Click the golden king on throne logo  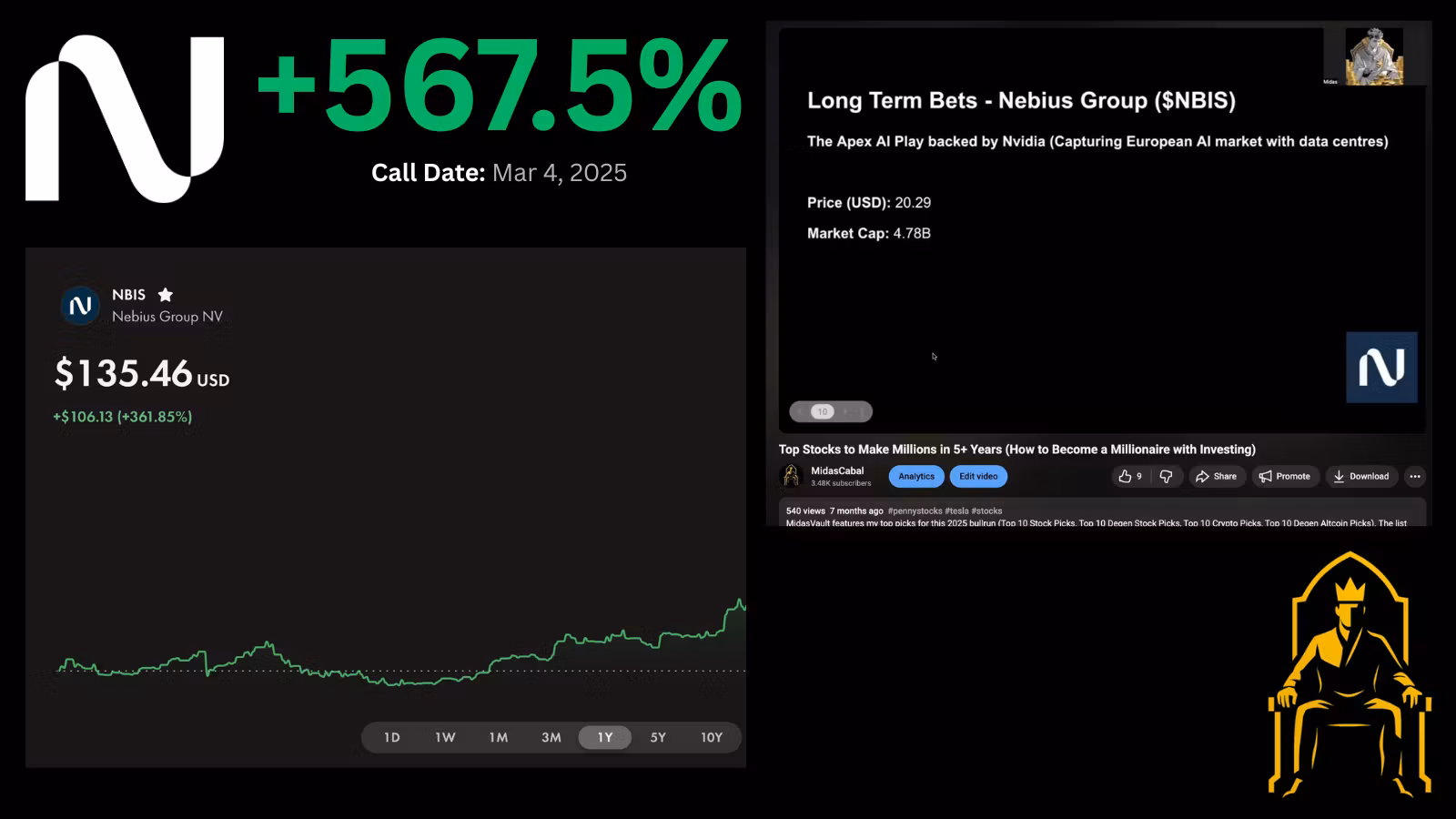(x=1350, y=674)
